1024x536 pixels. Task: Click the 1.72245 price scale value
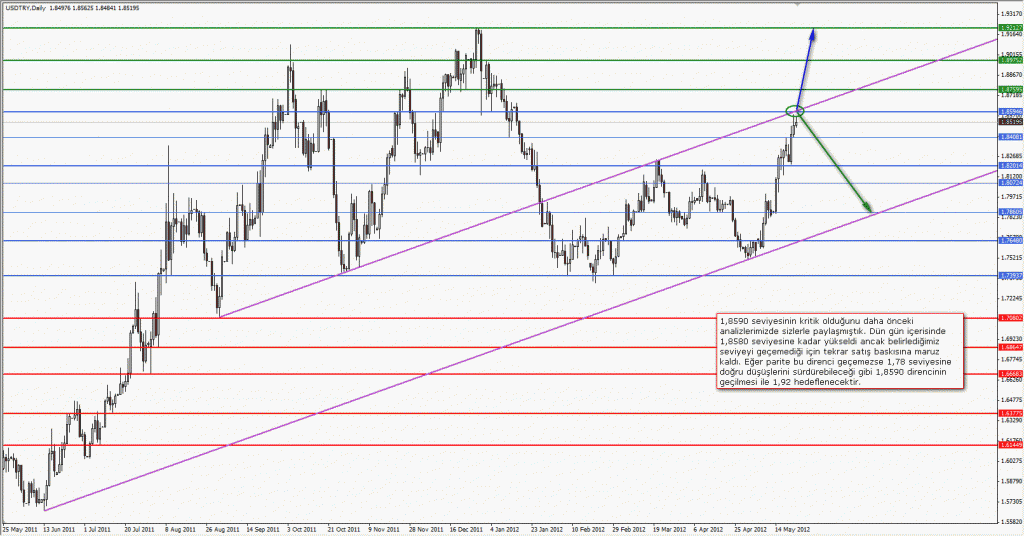pyautogui.click(x=1010, y=298)
